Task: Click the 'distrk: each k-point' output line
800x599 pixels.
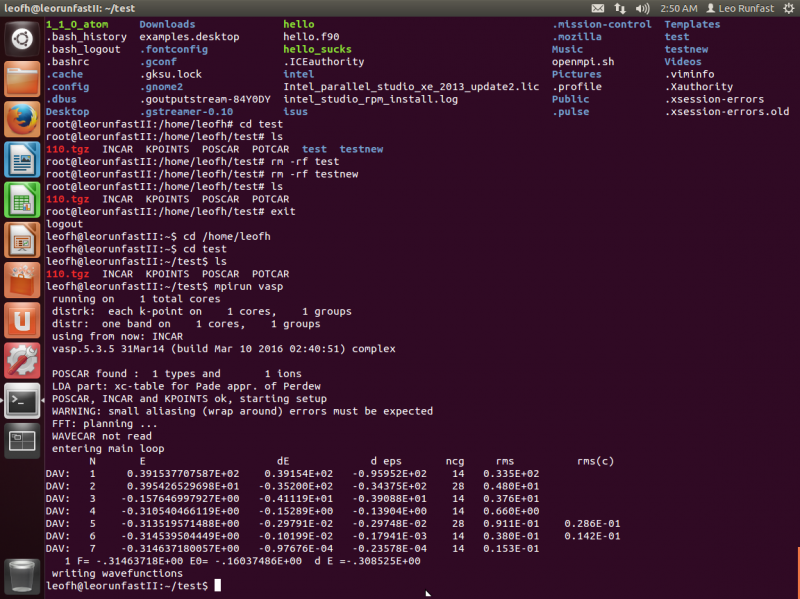Action: tap(202, 311)
